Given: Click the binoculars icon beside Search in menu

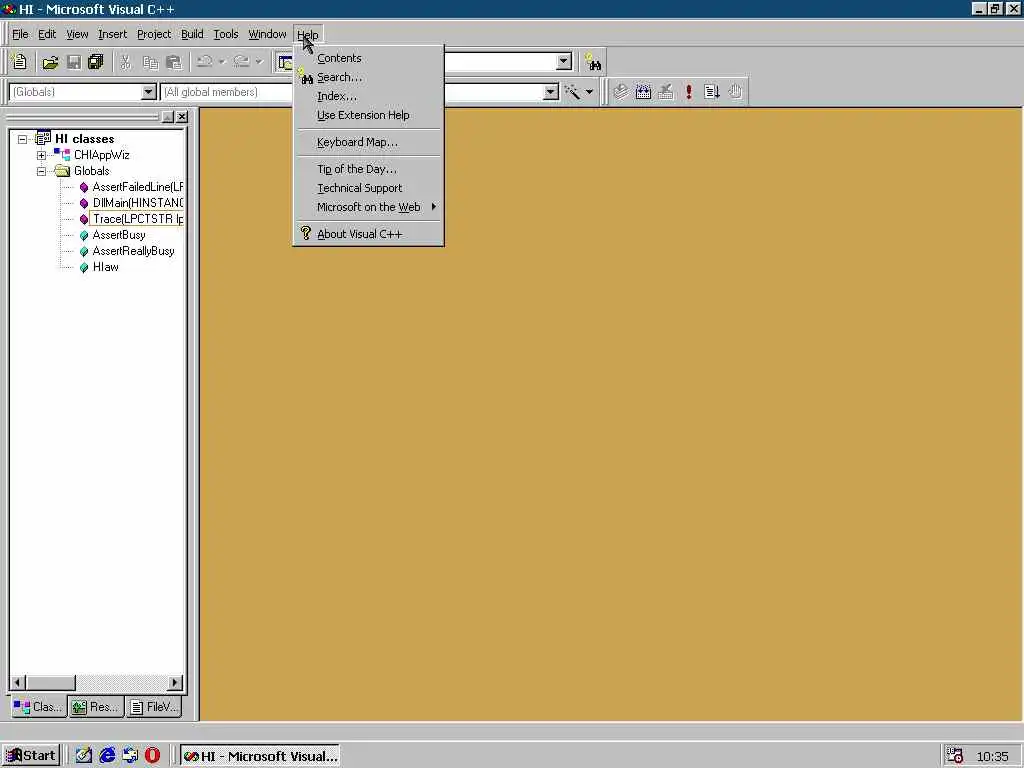Looking at the screenshot, I should 306,77.
